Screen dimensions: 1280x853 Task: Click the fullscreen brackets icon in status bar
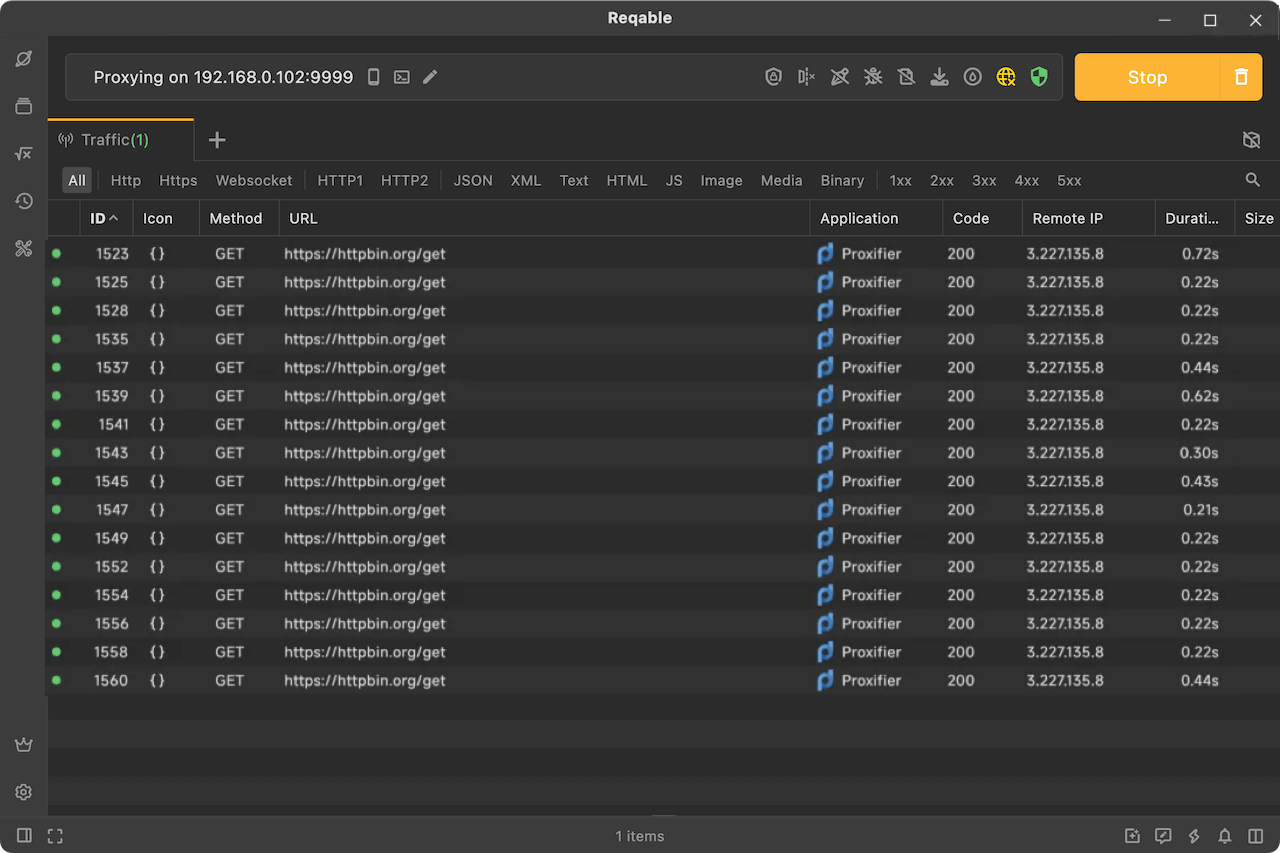point(55,835)
